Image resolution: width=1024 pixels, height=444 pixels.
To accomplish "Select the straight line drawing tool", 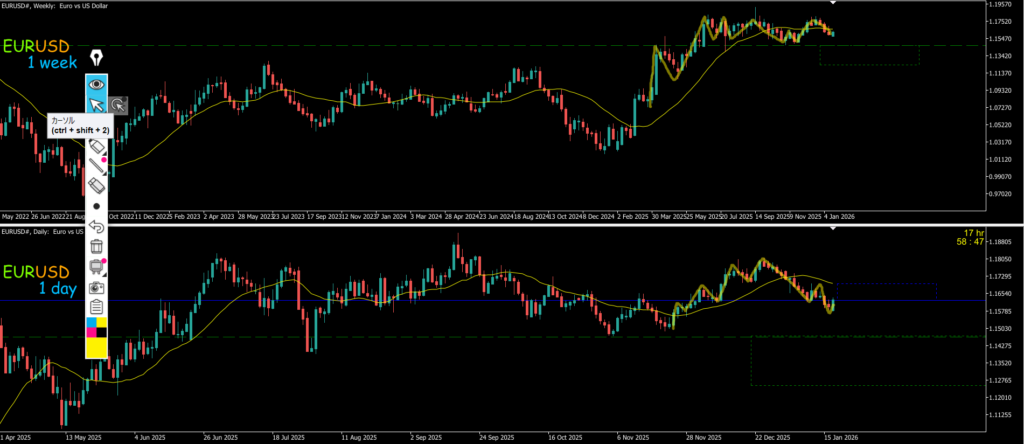I will click(x=97, y=166).
